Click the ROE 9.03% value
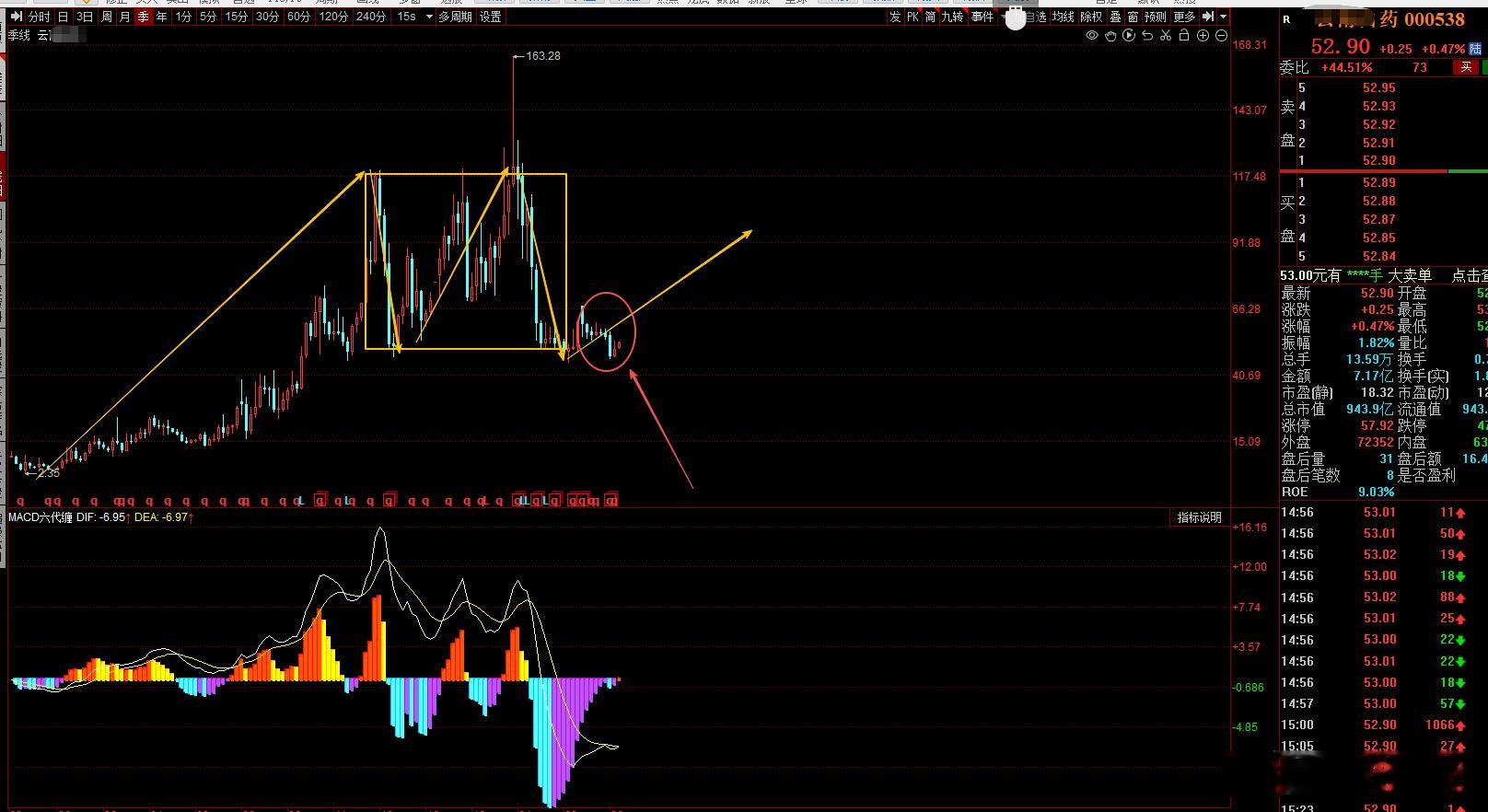 click(x=1376, y=492)
